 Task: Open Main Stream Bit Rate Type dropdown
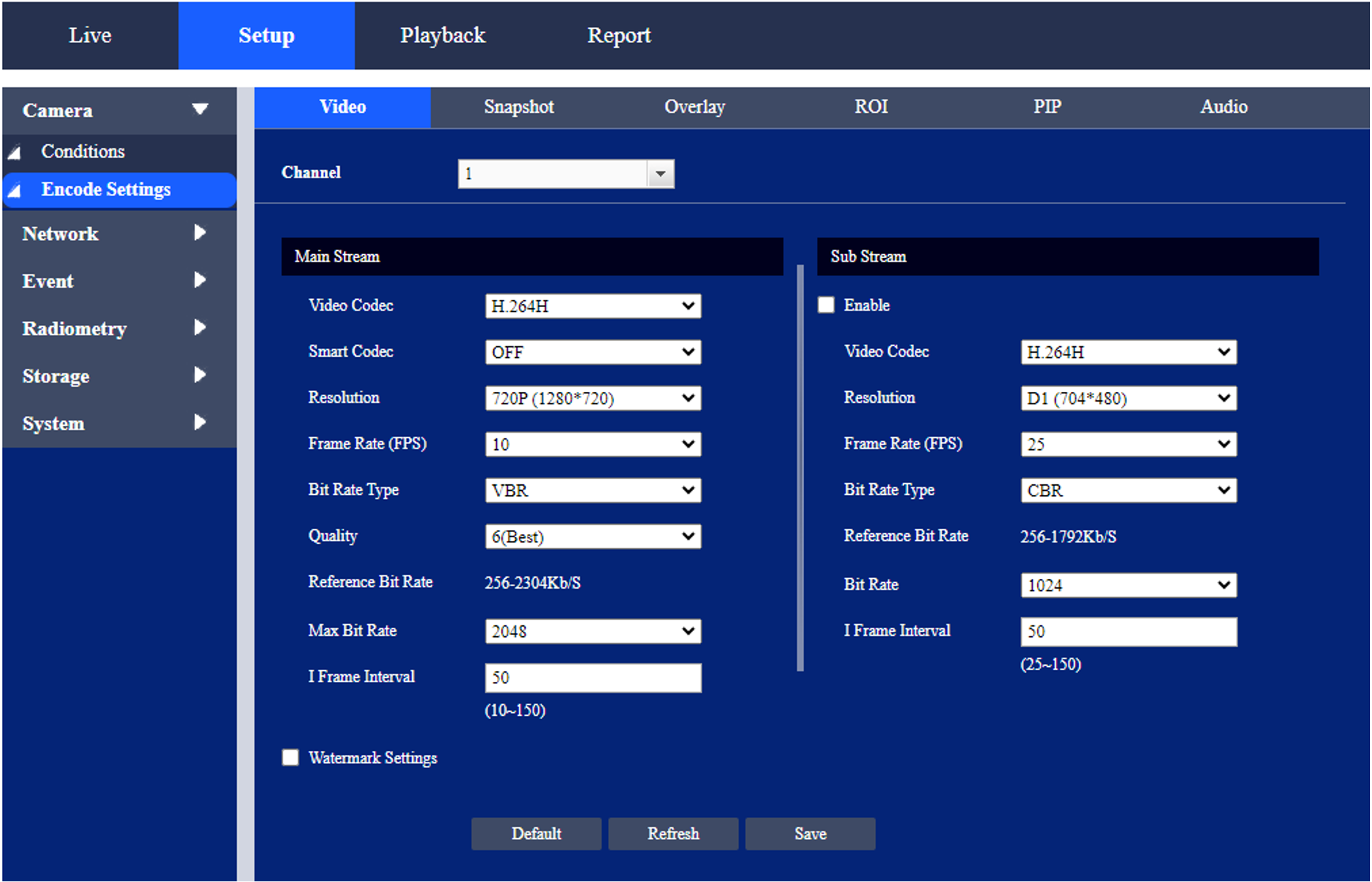point(592,490)
